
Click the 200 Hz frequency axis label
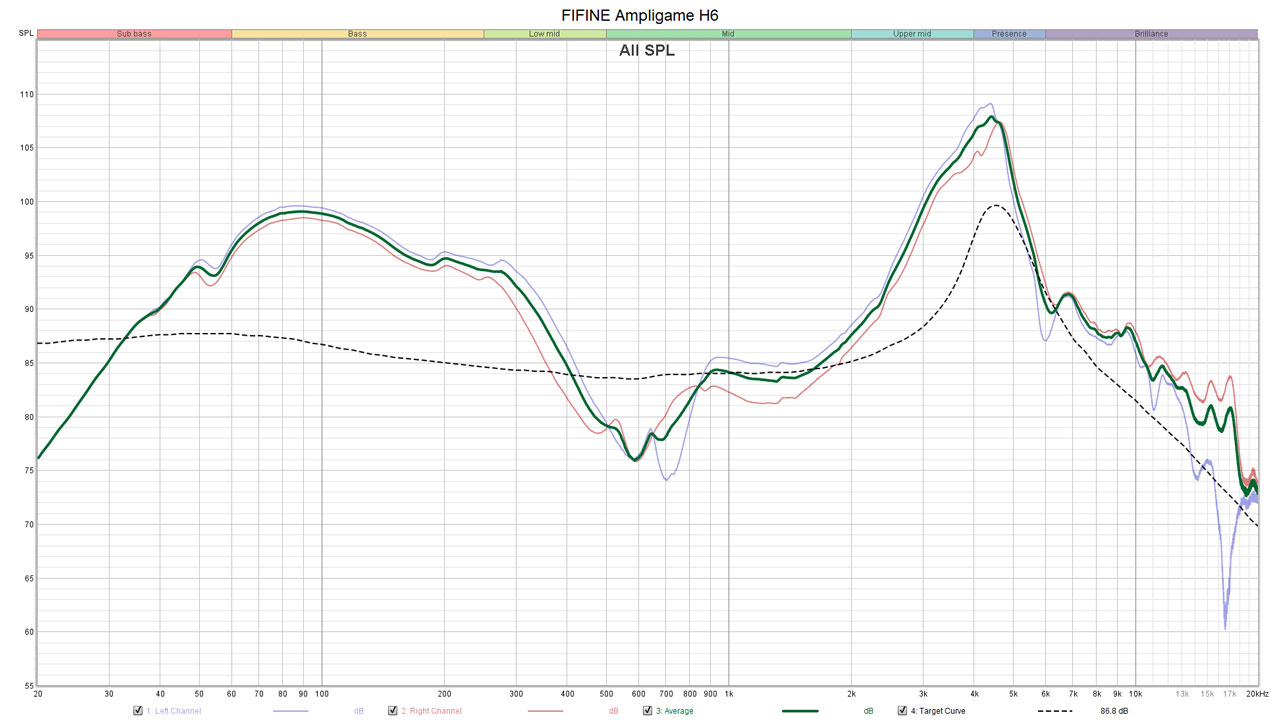click(444, 693)
